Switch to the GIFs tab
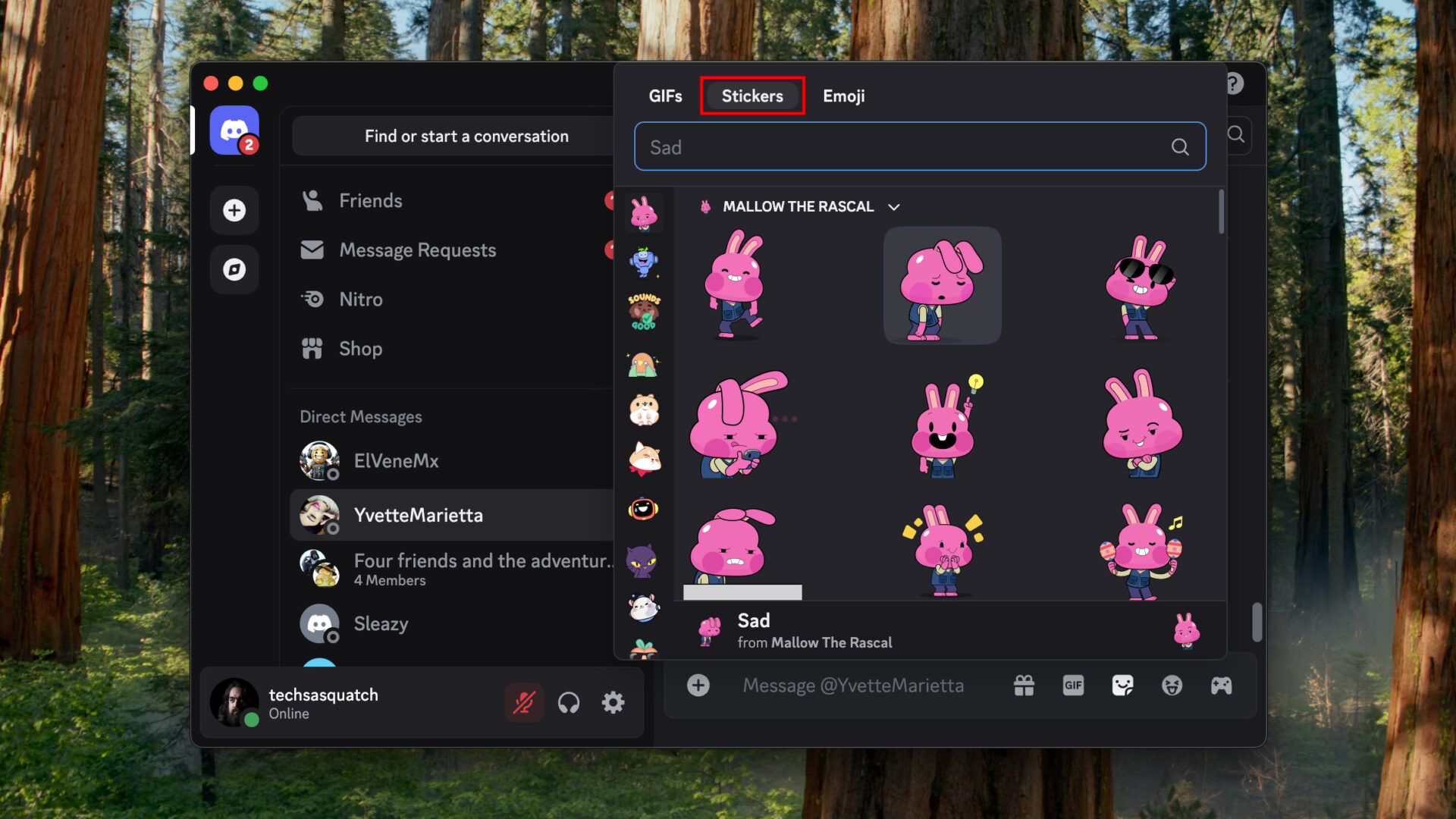Screen dimensions: 1456x819 tap(665, 96)
